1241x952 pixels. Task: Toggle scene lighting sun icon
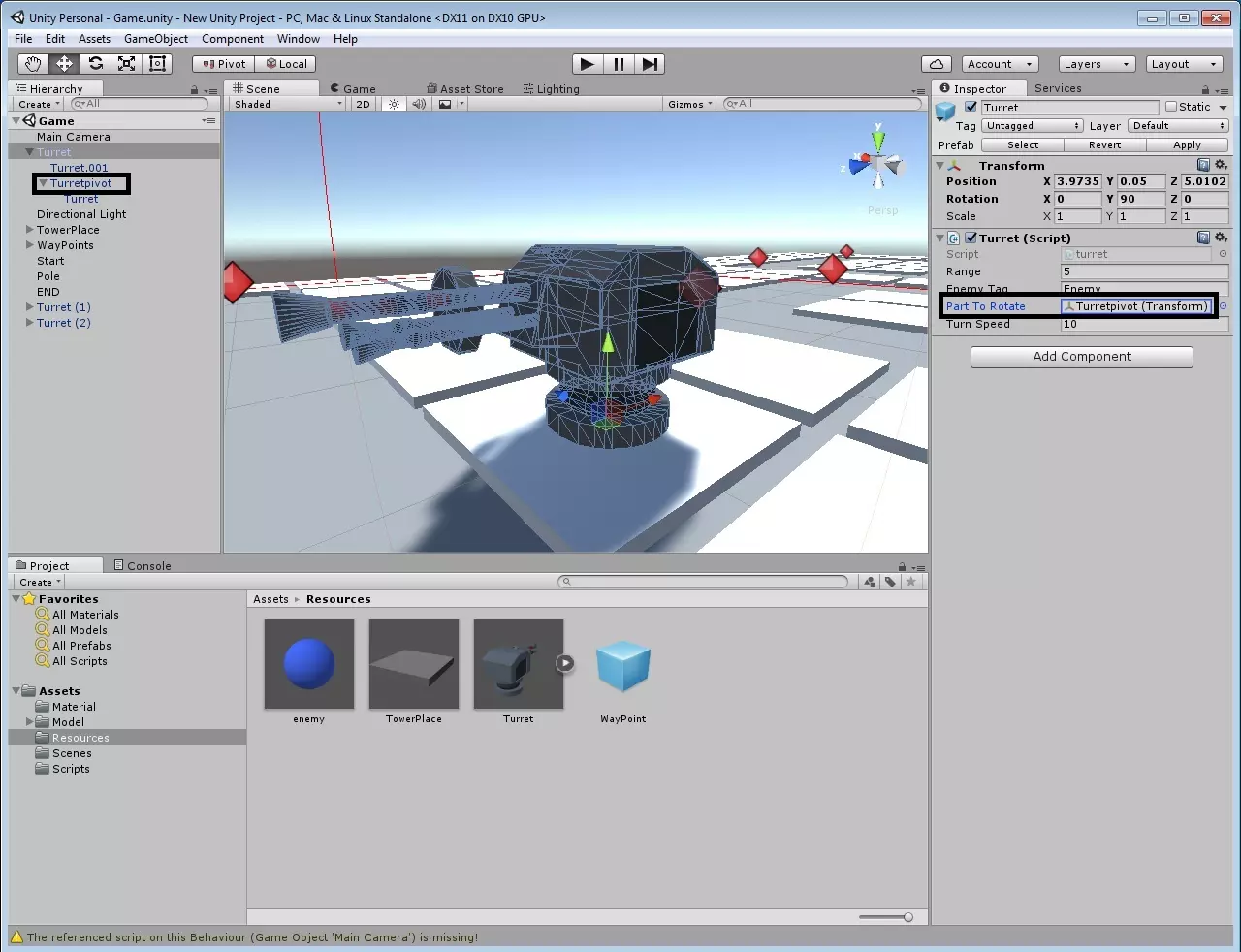[394, 104]
